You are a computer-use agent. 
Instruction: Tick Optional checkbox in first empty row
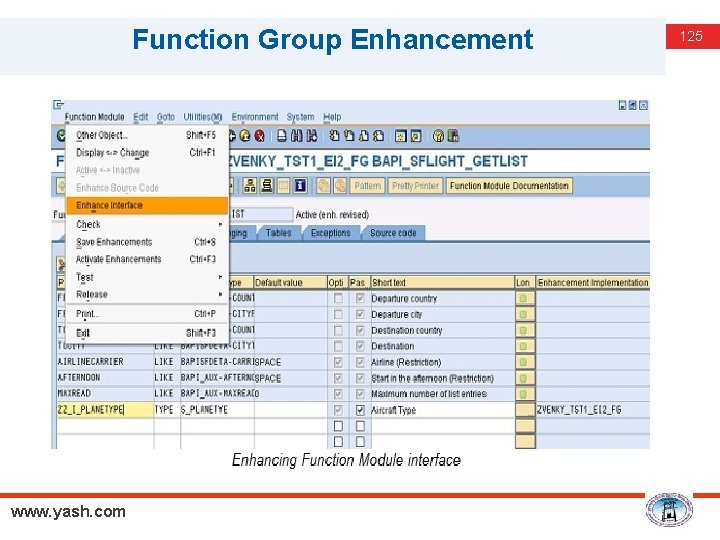pyautogui.click(x=338, y=426)
